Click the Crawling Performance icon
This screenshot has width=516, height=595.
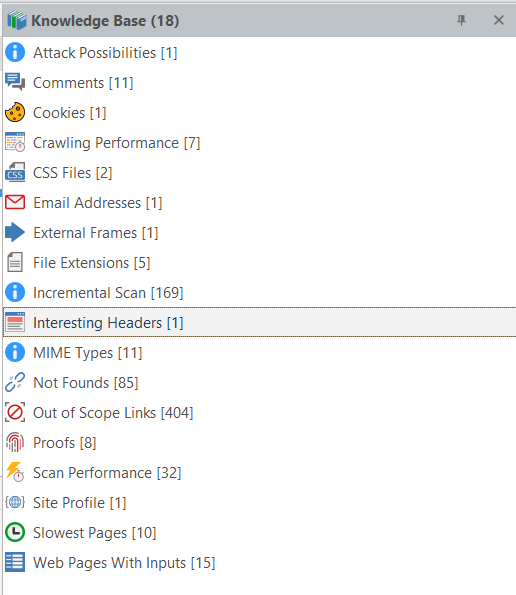[15, 142]
